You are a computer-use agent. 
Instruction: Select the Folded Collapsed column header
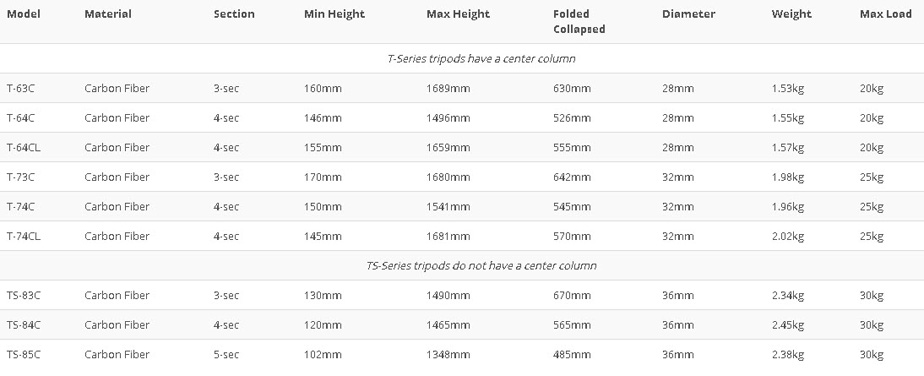pos(579,21)
